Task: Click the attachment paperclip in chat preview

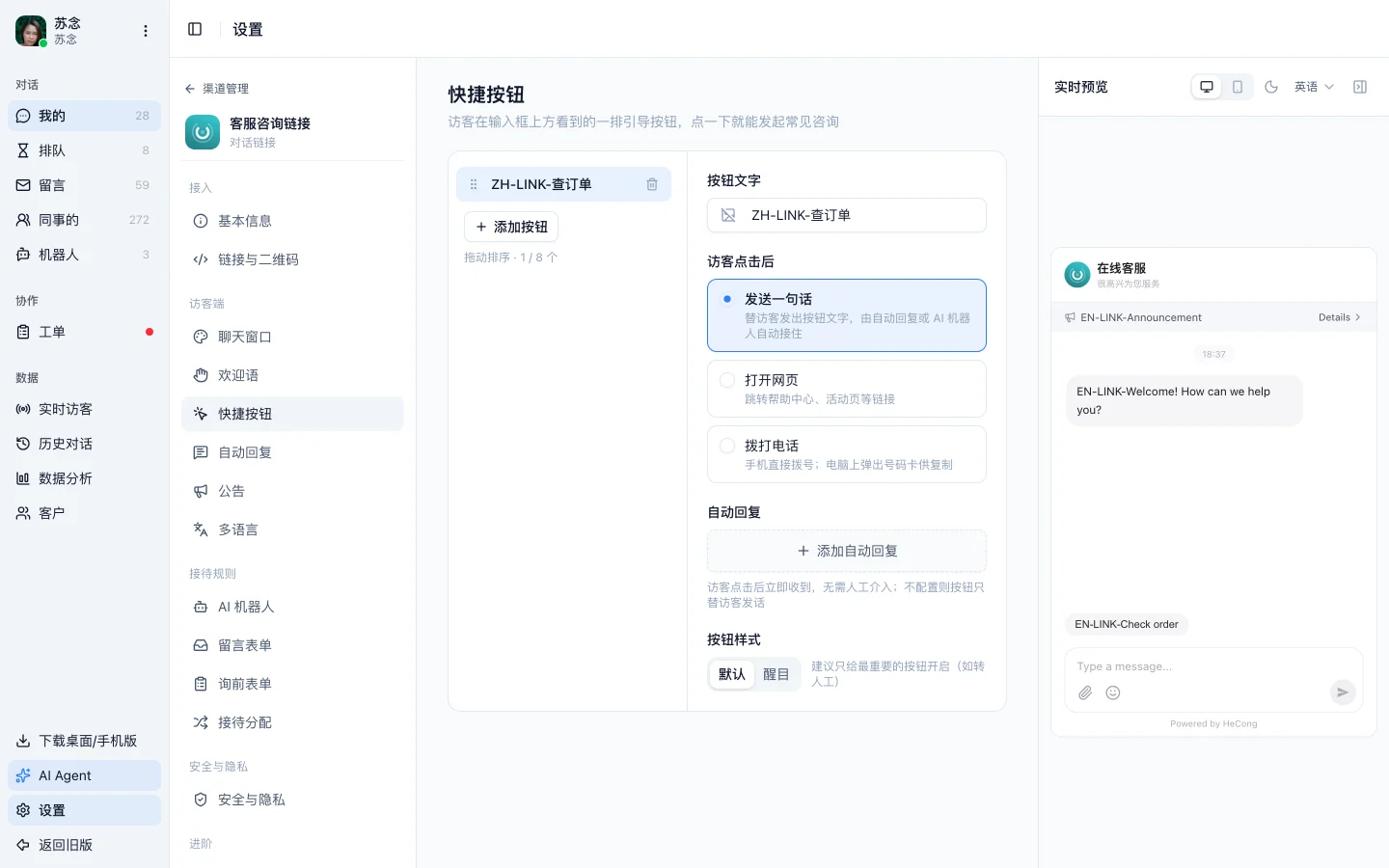Action: [1085, 692]
